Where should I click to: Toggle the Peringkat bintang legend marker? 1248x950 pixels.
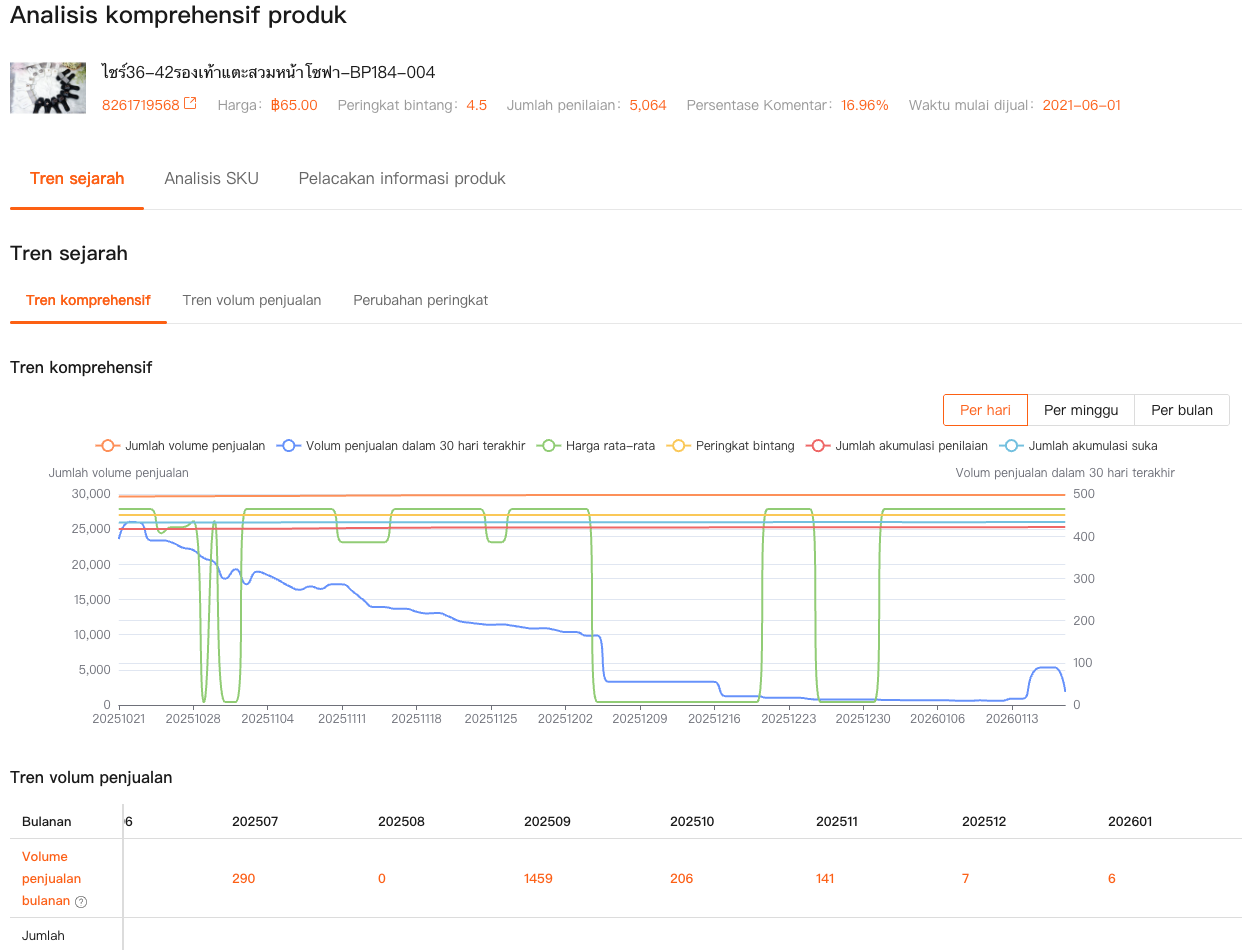(x=731, y=446)
